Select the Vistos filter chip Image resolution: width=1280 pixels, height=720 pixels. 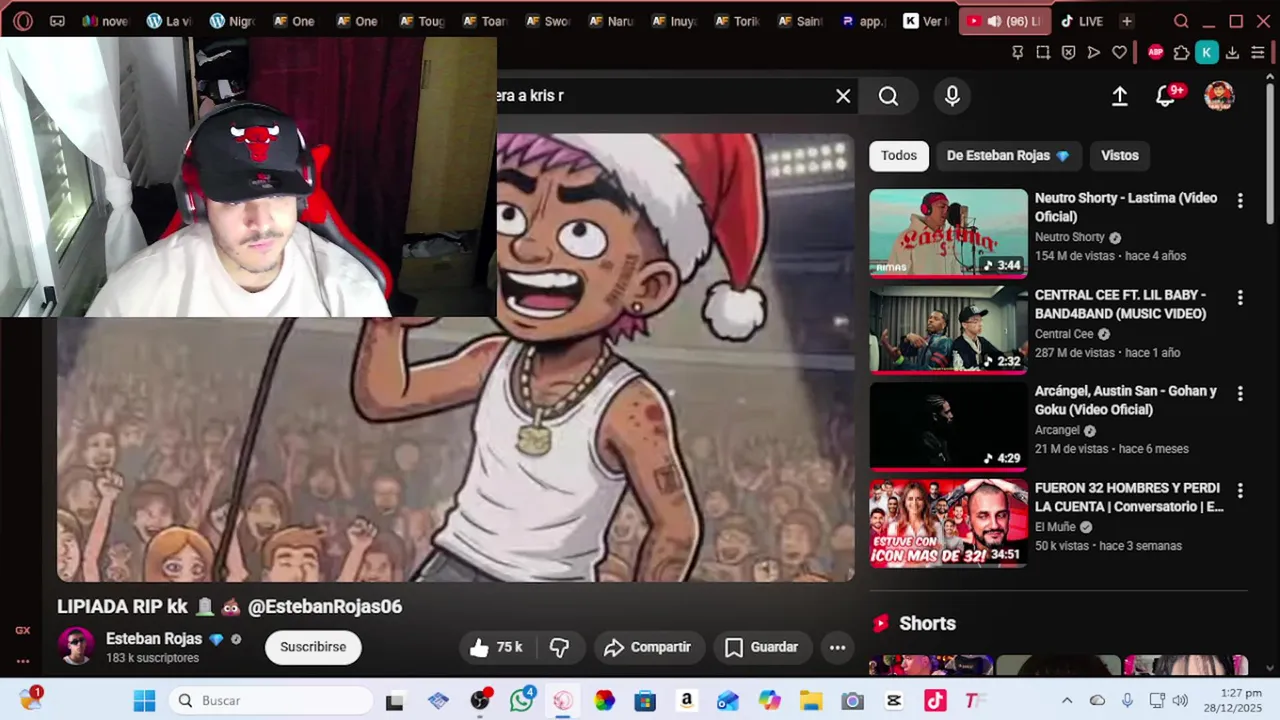coord(1120,155)
